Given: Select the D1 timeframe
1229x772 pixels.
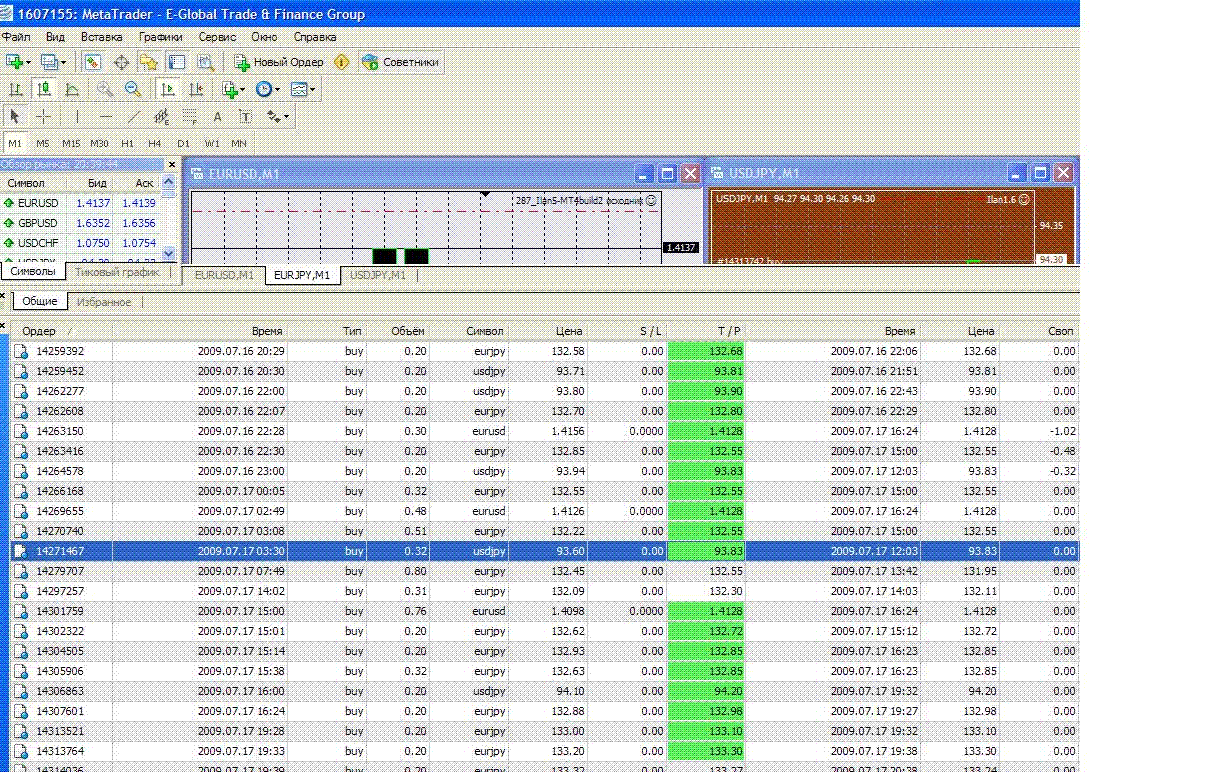Looking at the screenshot, I should pyautogui.click(x=183, y=143).
